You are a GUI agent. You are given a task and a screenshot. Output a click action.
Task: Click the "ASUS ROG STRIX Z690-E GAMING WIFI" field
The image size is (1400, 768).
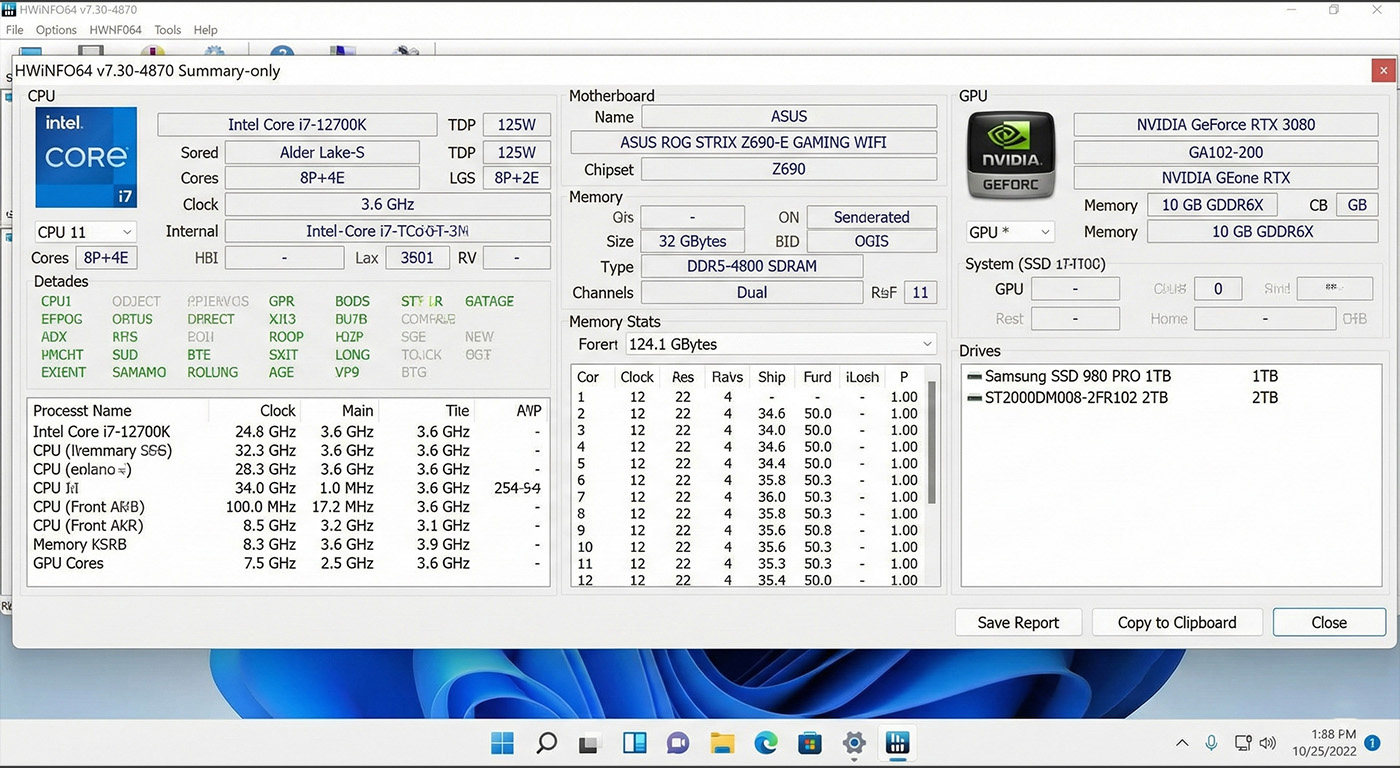753,142
